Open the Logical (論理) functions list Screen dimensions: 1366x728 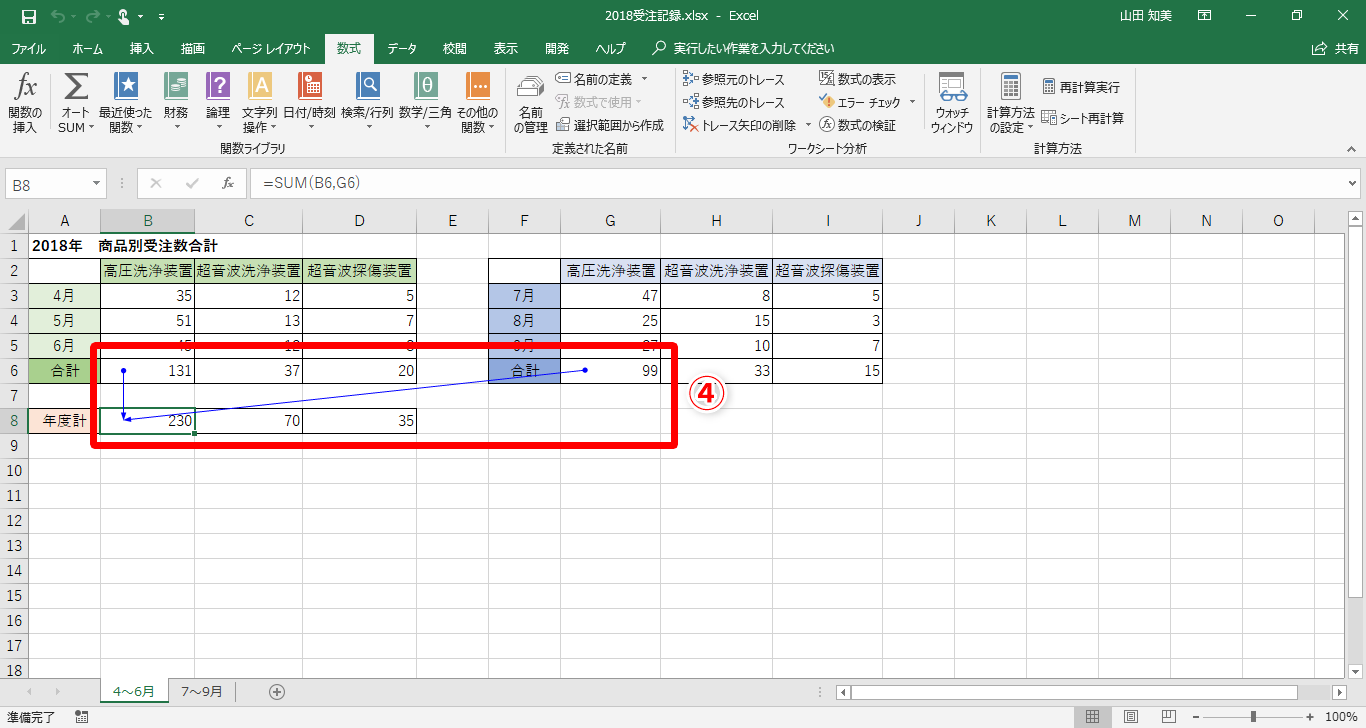point(218,103)
